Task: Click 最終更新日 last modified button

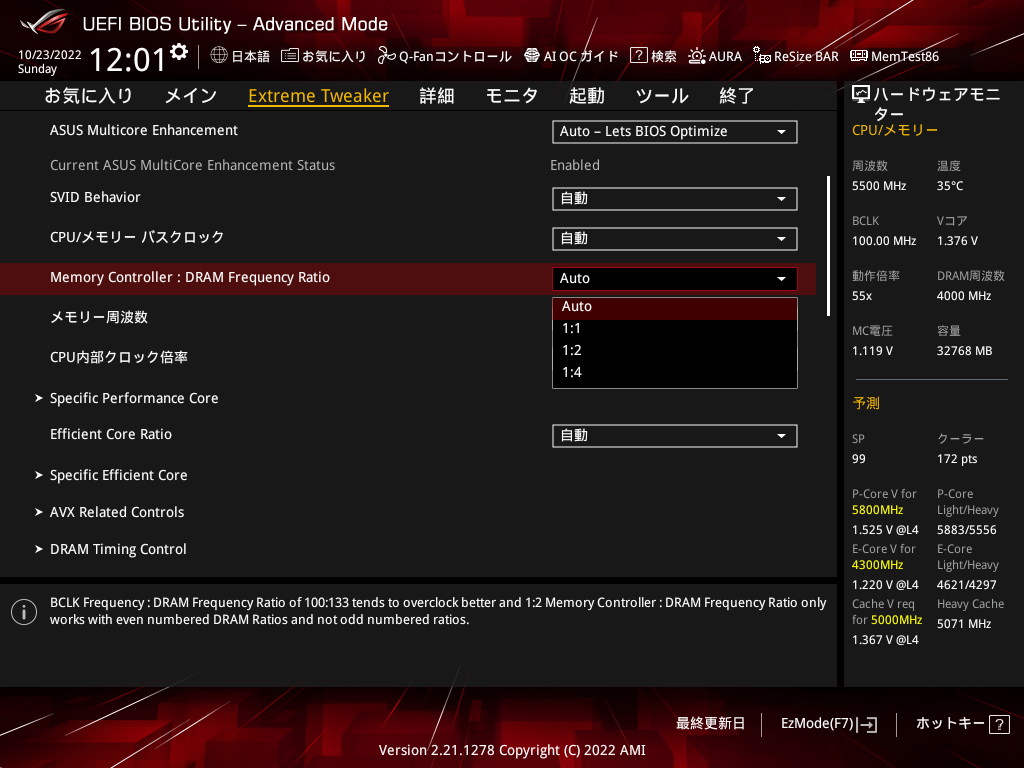Action: 711,724
